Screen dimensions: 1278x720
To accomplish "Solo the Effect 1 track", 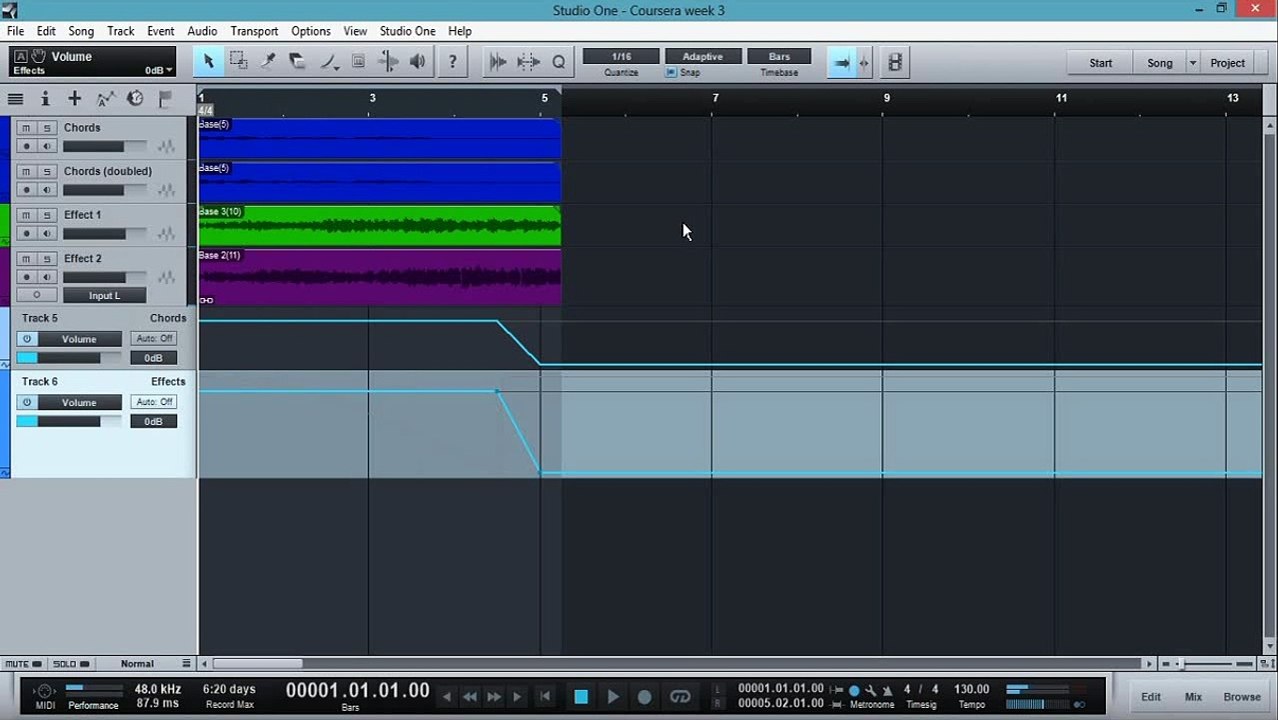I will [x=46, y=215].
